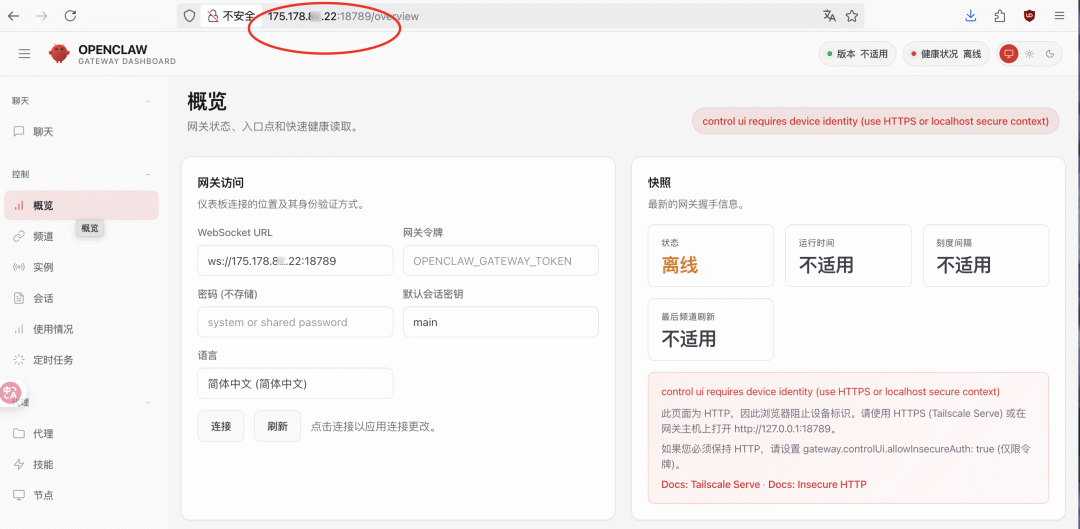The width and height of the screenshot is (1080, 529).
Task: Click the 状态 离线 status card
Action: pyautogui.click(x=711, y=256)
